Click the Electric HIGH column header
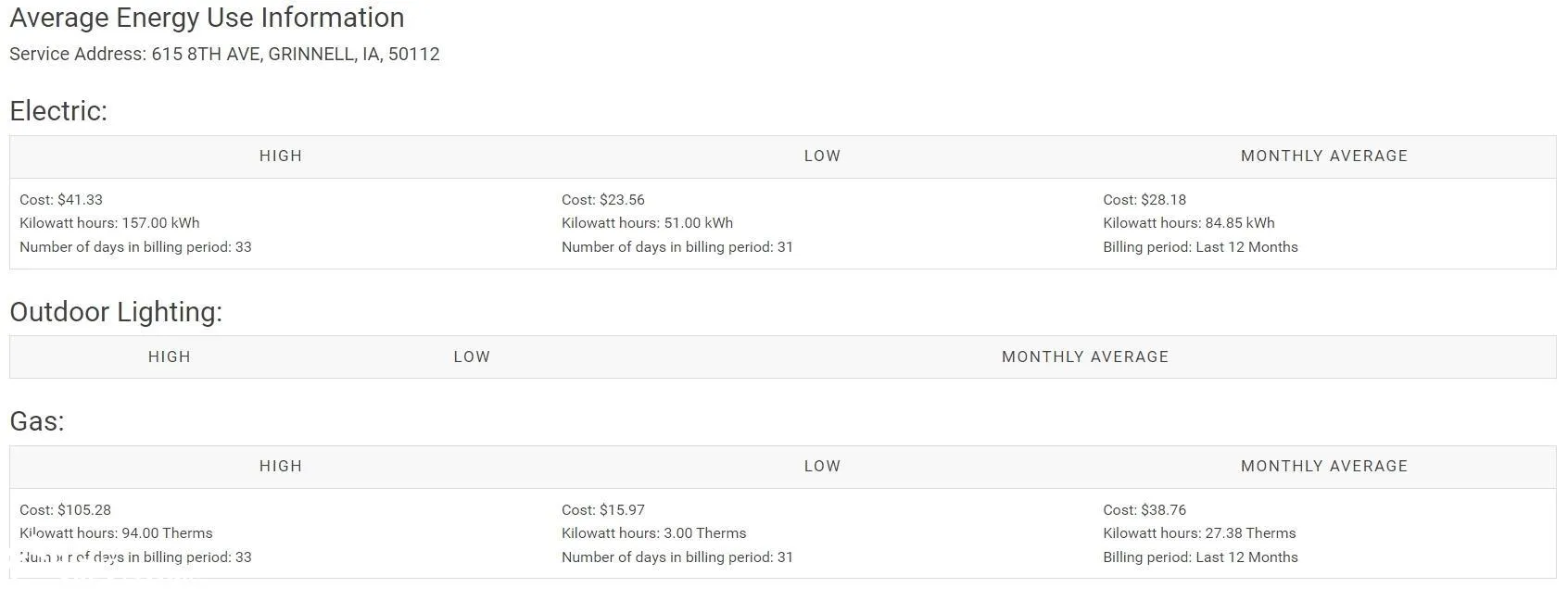This screenshot has height=613, width=1568. (281, 156)
